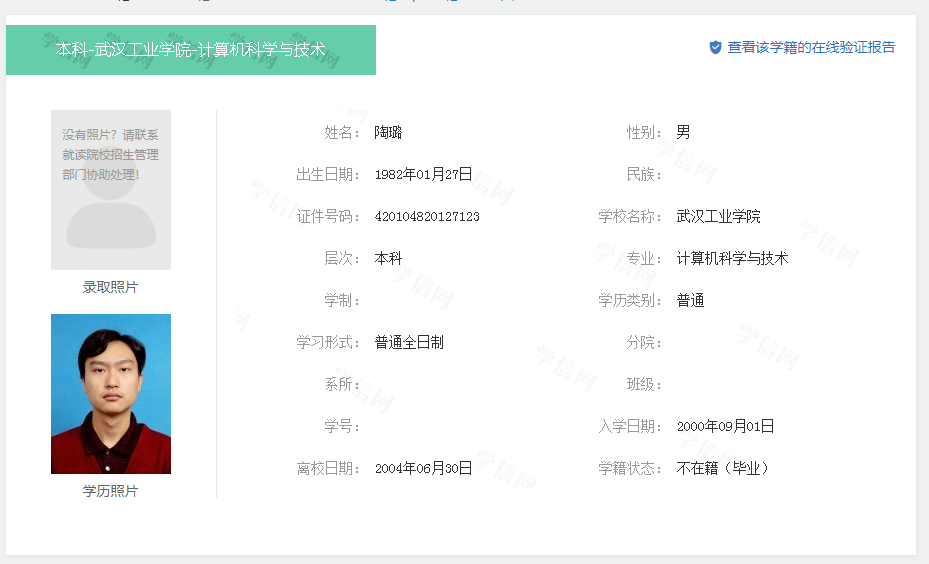Click the 录取照片 caption

[111, 287]
